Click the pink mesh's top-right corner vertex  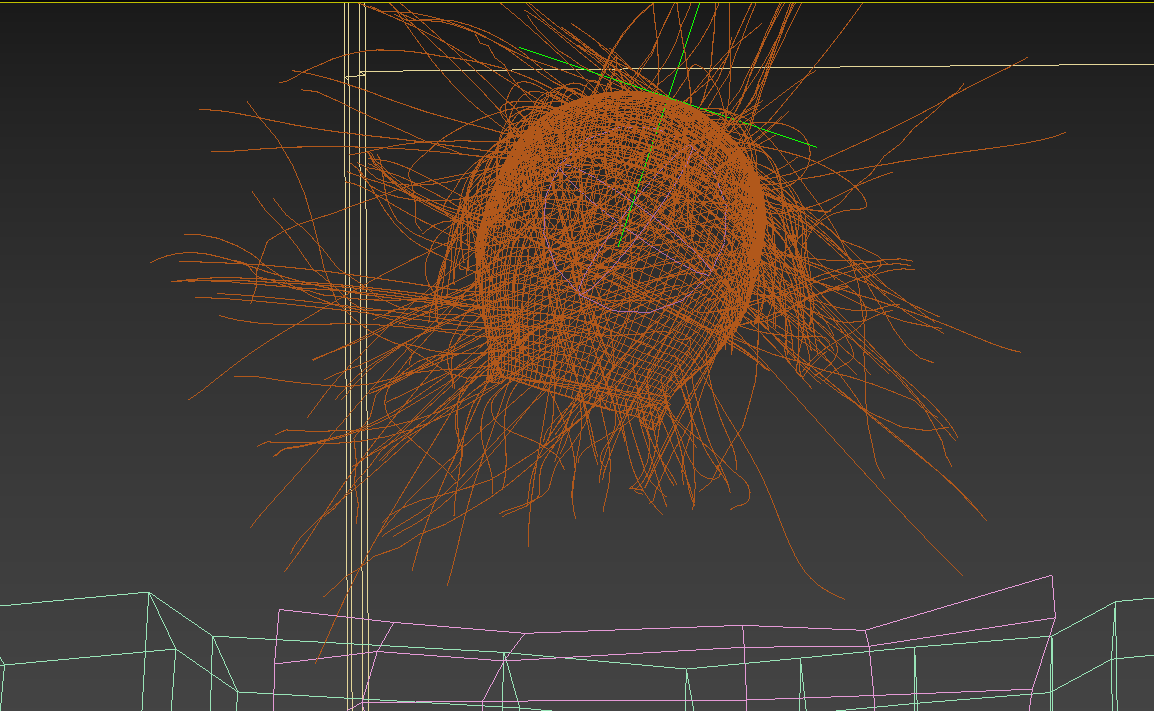click(1052, 576)
